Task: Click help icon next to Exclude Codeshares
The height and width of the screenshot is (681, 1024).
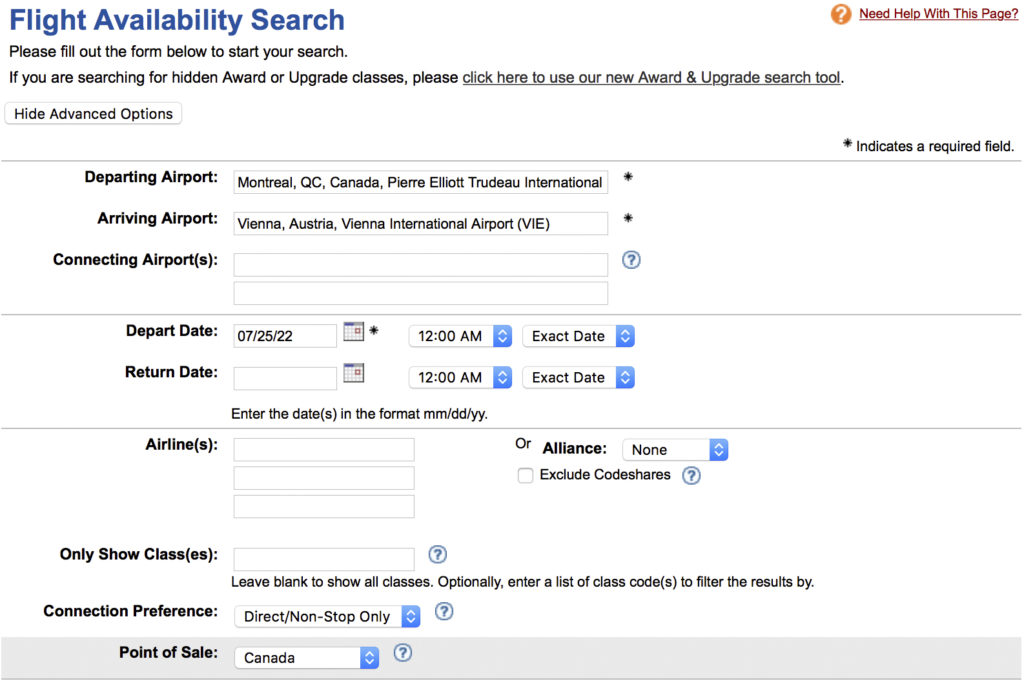Action: 691,476
